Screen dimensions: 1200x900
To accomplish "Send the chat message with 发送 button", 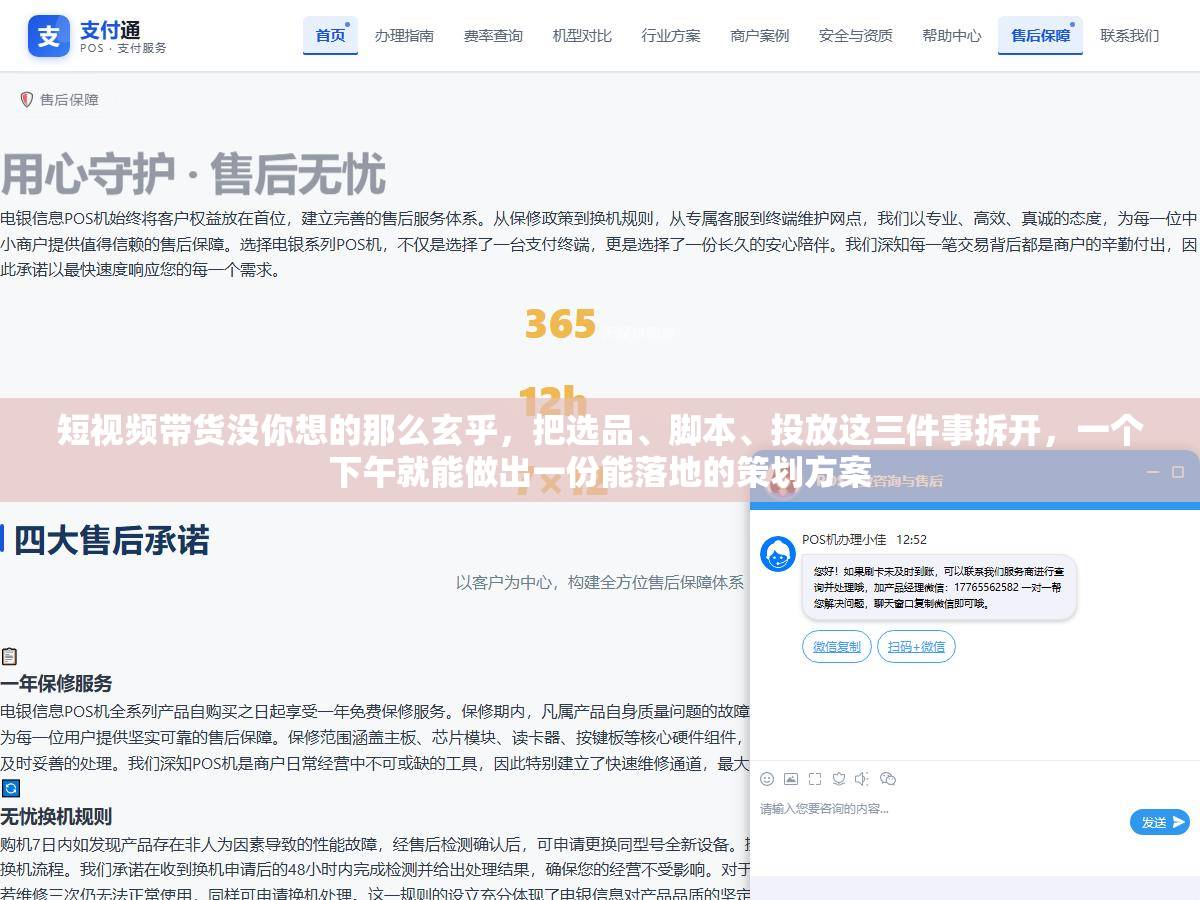I will click(x=1160, y=822).
